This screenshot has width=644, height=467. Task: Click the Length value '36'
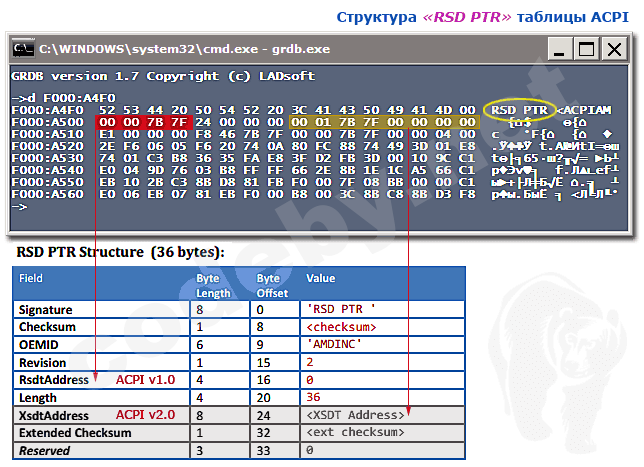(x=313, y=397)
